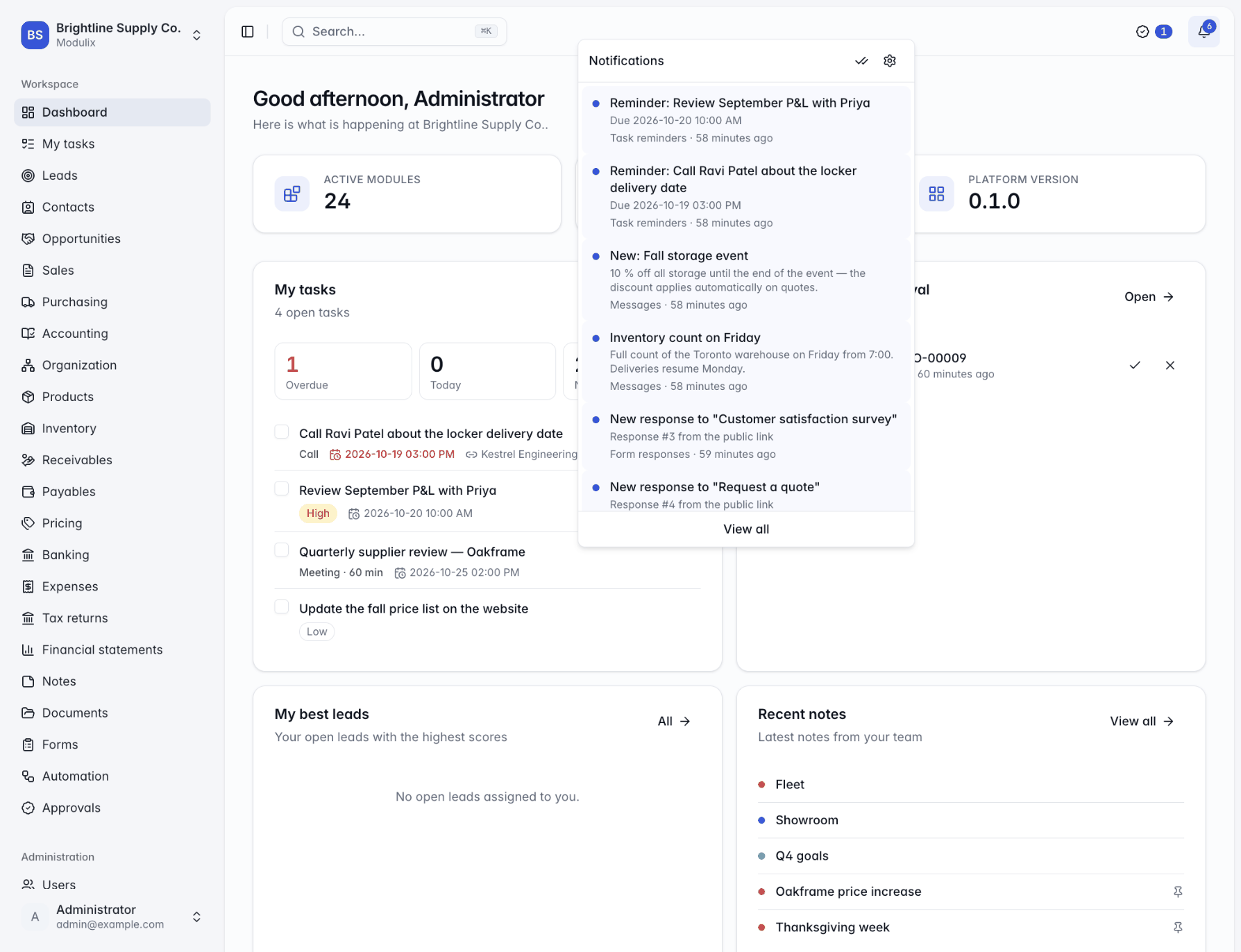Screen dimensions: 1241x952
Task: Click View all in notifications panel
Action: point(746,529)
